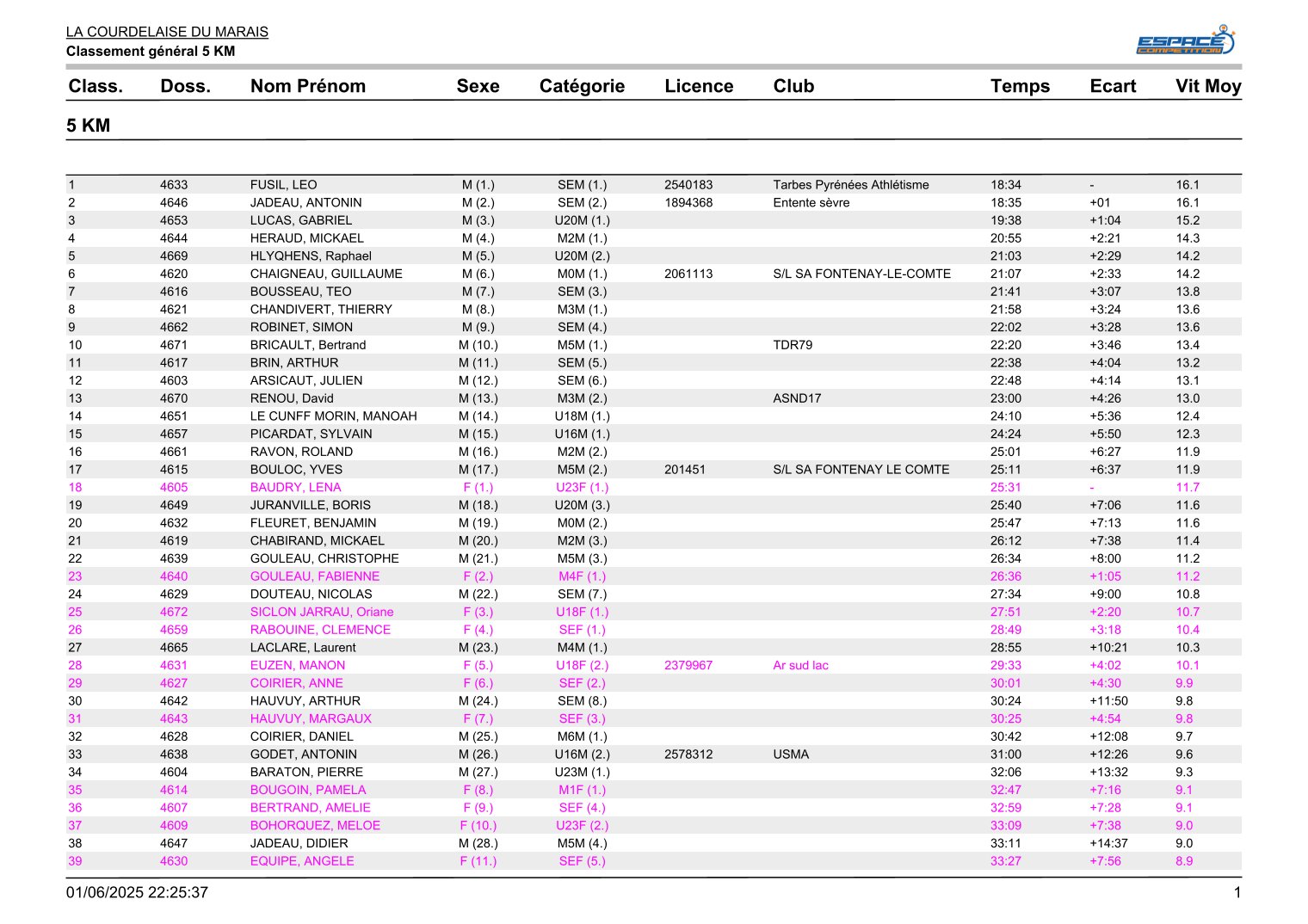Click the Tarbes Pyrénées Athlétisme club entry

coord(851,185)
